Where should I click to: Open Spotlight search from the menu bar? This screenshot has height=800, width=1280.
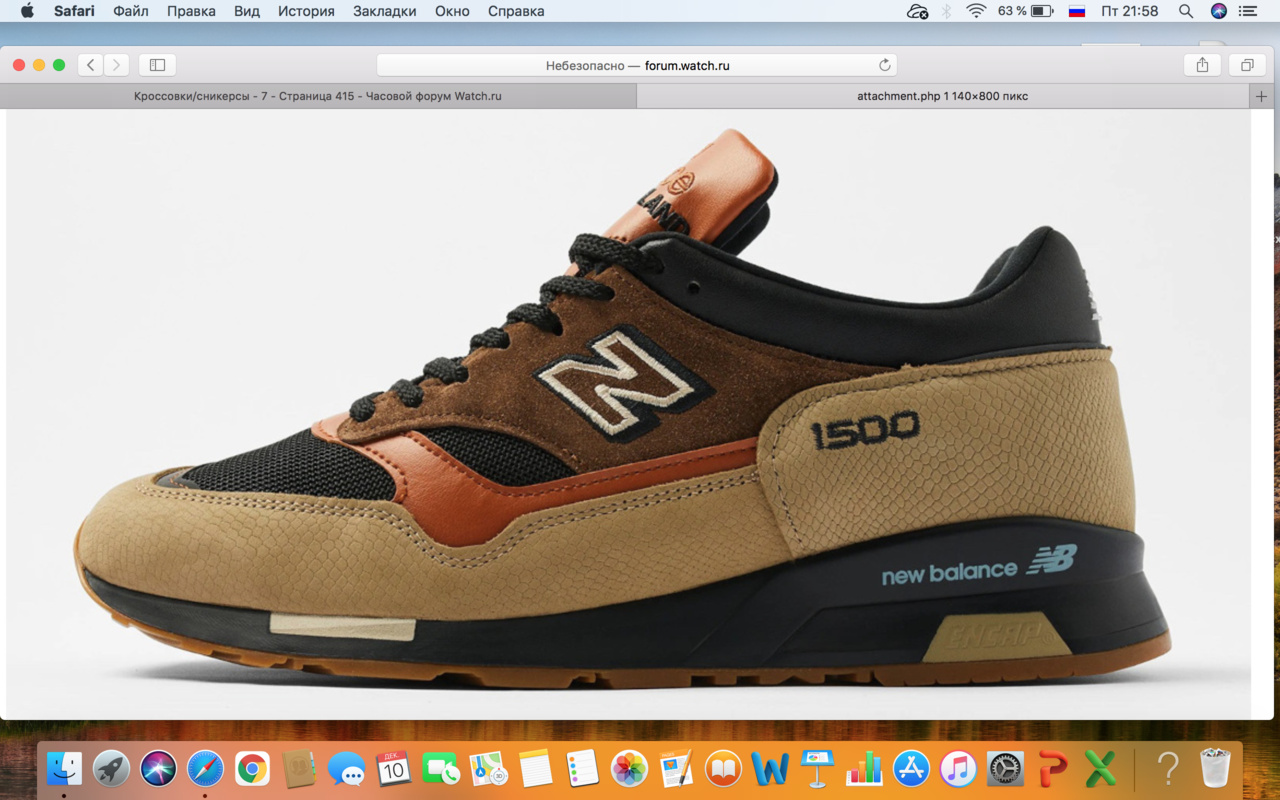point(1186,11)
